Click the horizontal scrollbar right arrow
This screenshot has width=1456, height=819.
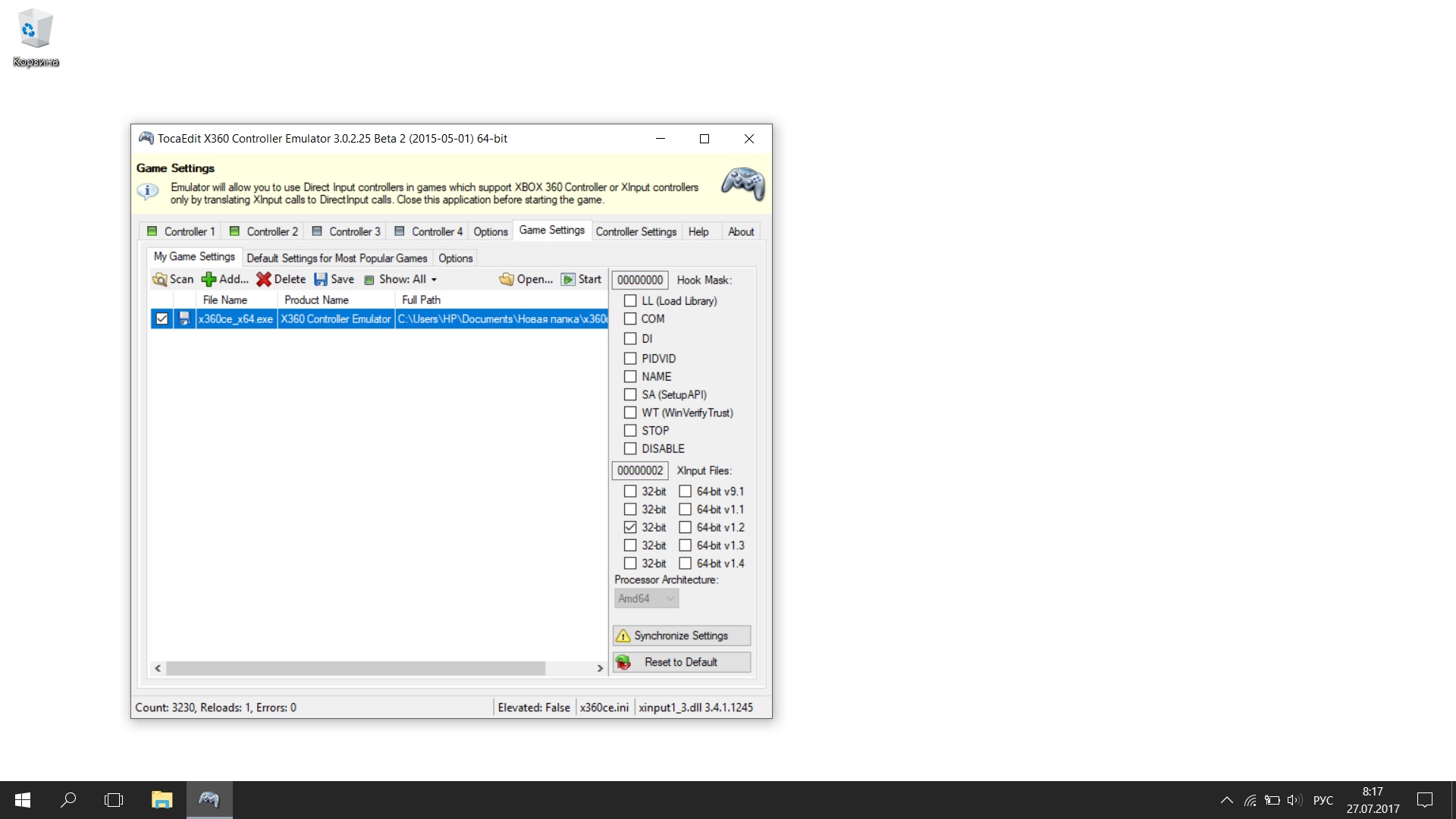point(600,668)
